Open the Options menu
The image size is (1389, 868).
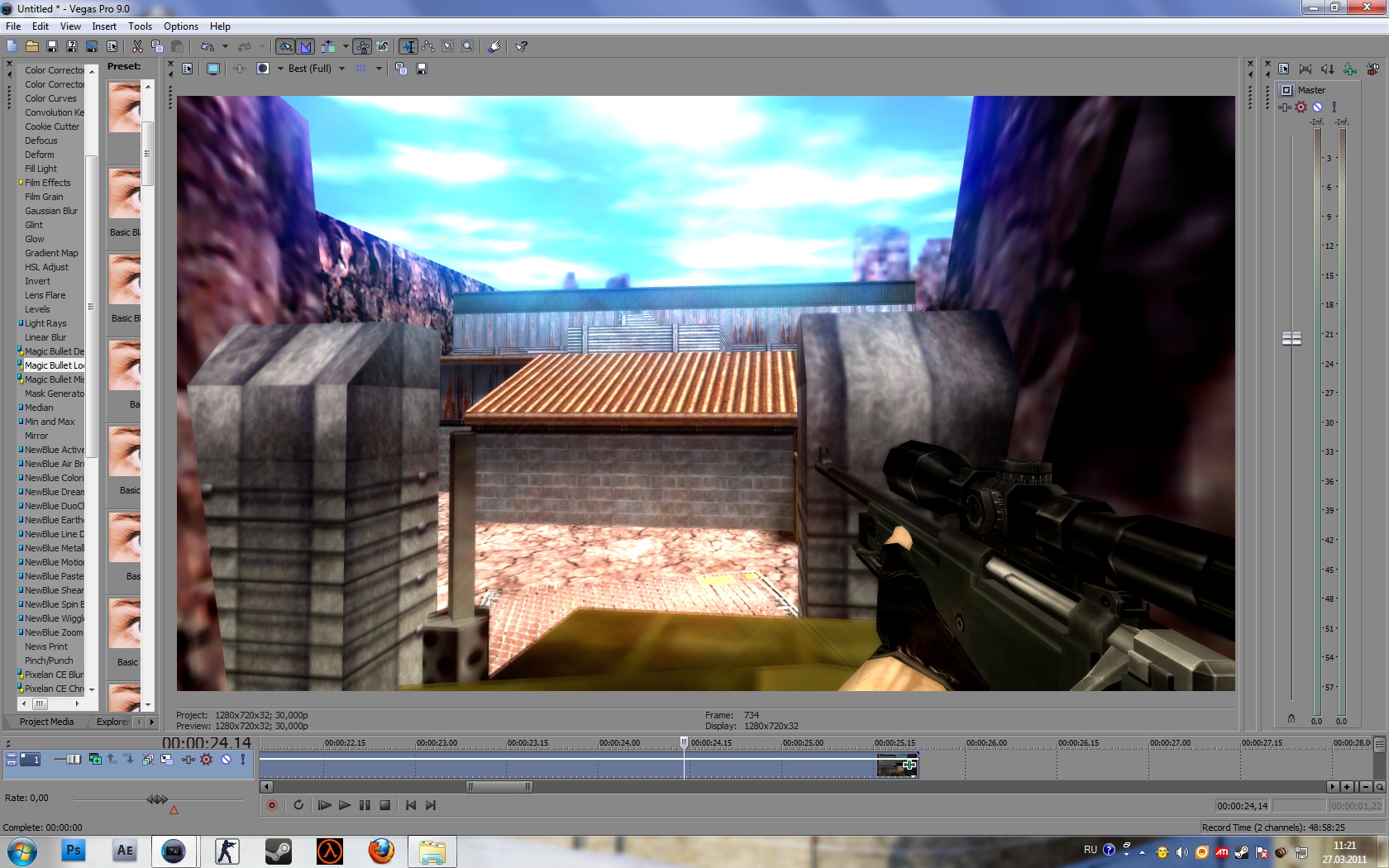click(x=181, y=26)
